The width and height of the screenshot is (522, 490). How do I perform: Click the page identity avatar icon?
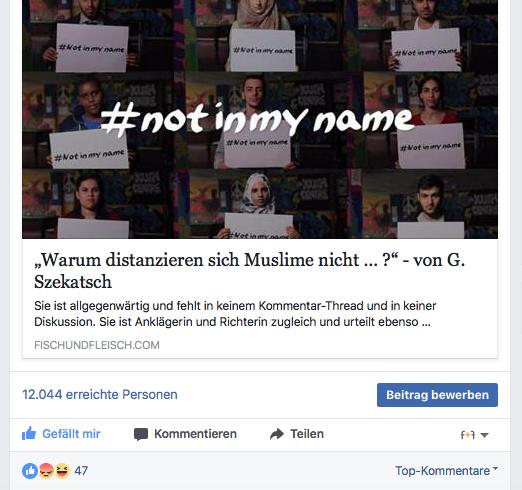coord(467,435)
